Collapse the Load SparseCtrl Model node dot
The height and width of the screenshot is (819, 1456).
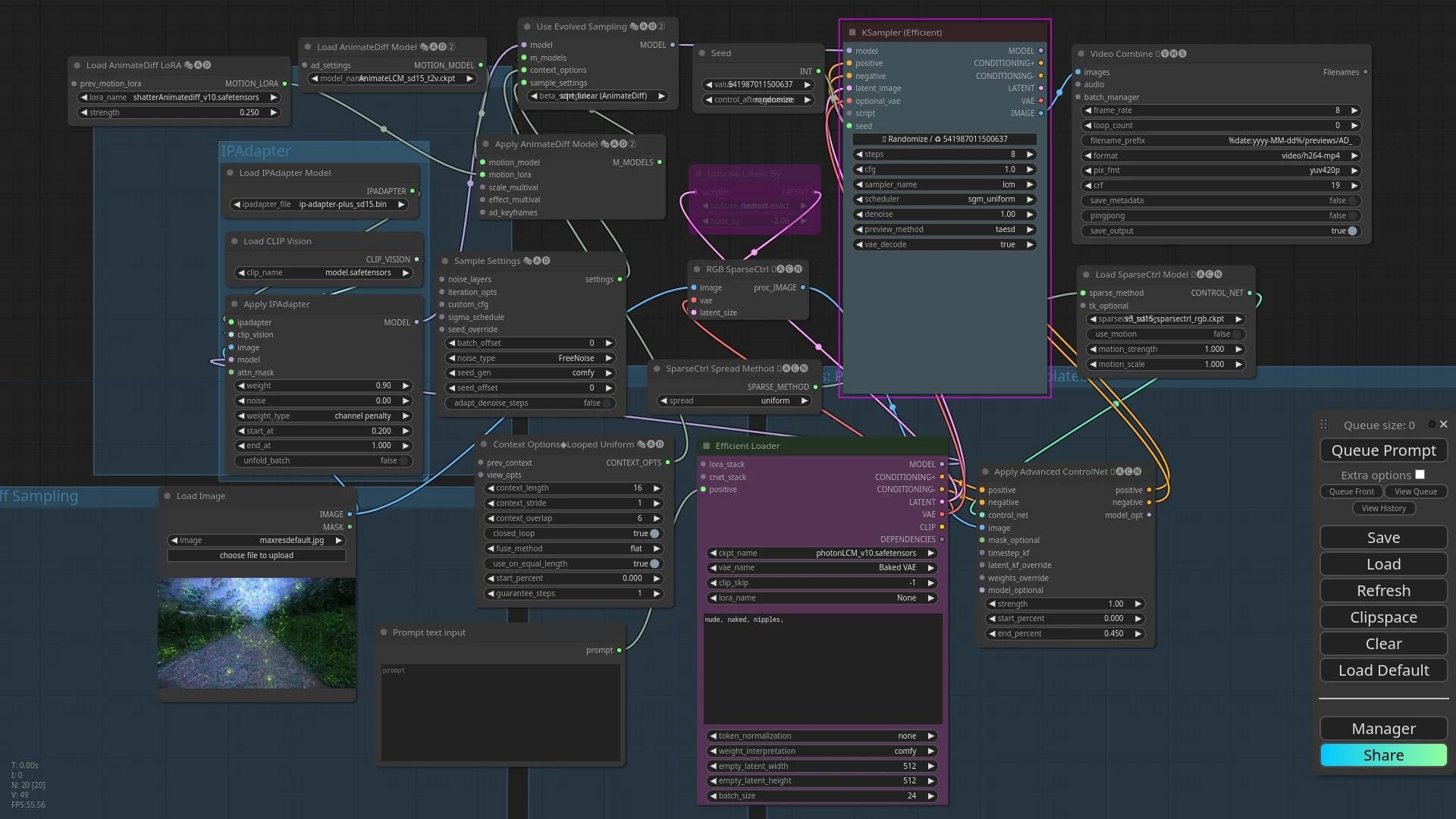1086,275
